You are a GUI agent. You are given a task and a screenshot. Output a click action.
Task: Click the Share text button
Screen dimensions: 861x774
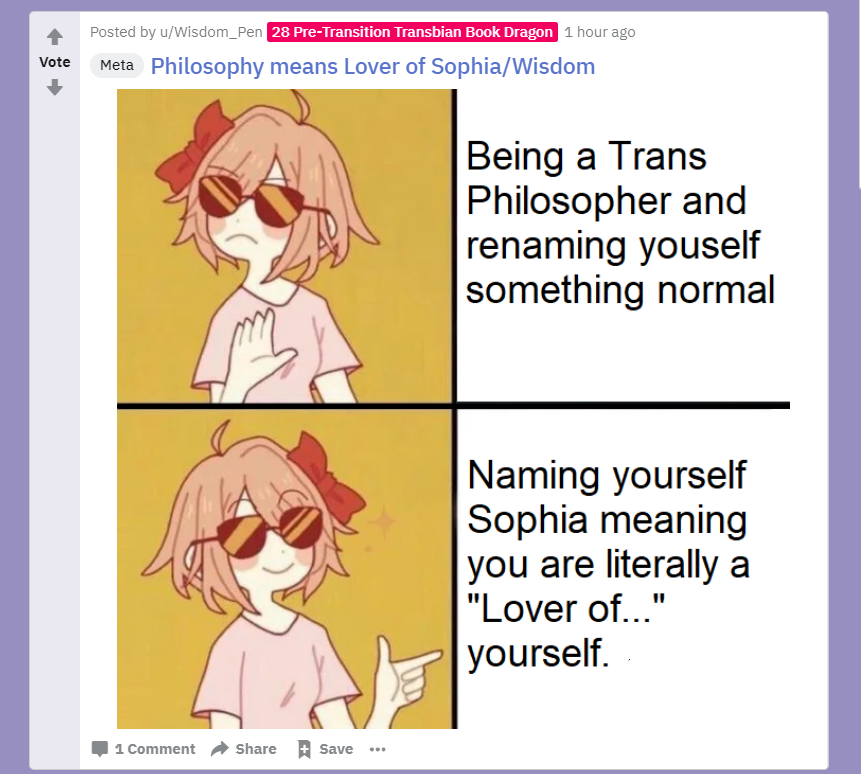point(256,749)
